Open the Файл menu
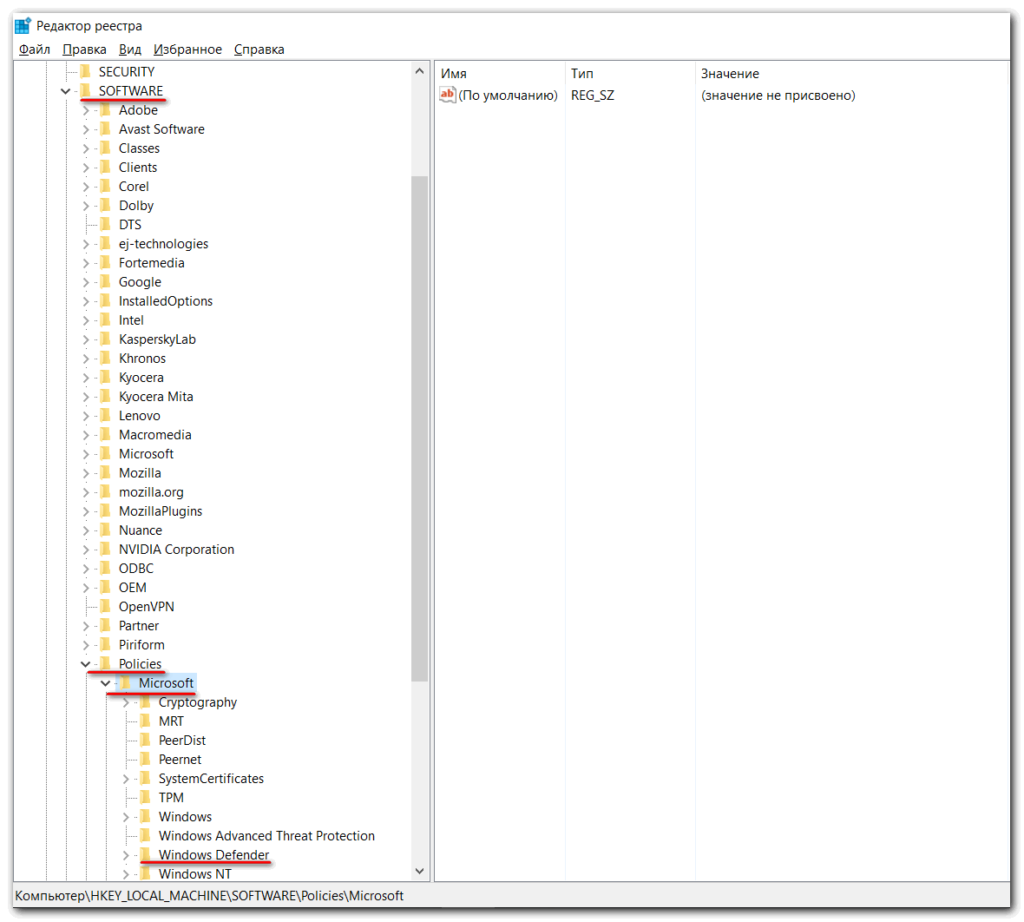The image size is (1024, 922). click(35, 49)
